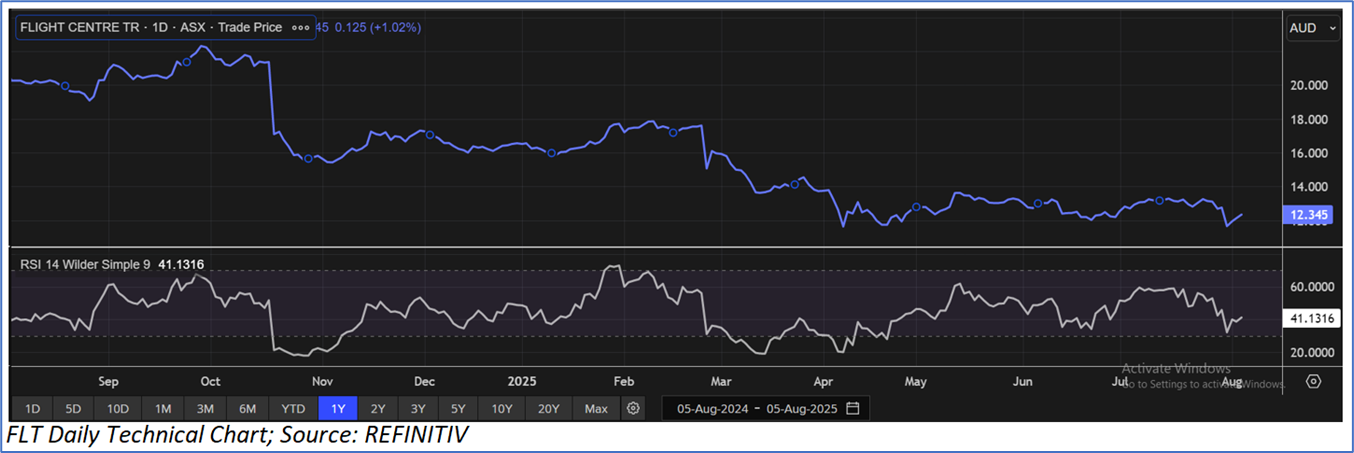Click the target icon below price axis
The height and width of the screenshot is (453, 1354).
pos(1314,381)
